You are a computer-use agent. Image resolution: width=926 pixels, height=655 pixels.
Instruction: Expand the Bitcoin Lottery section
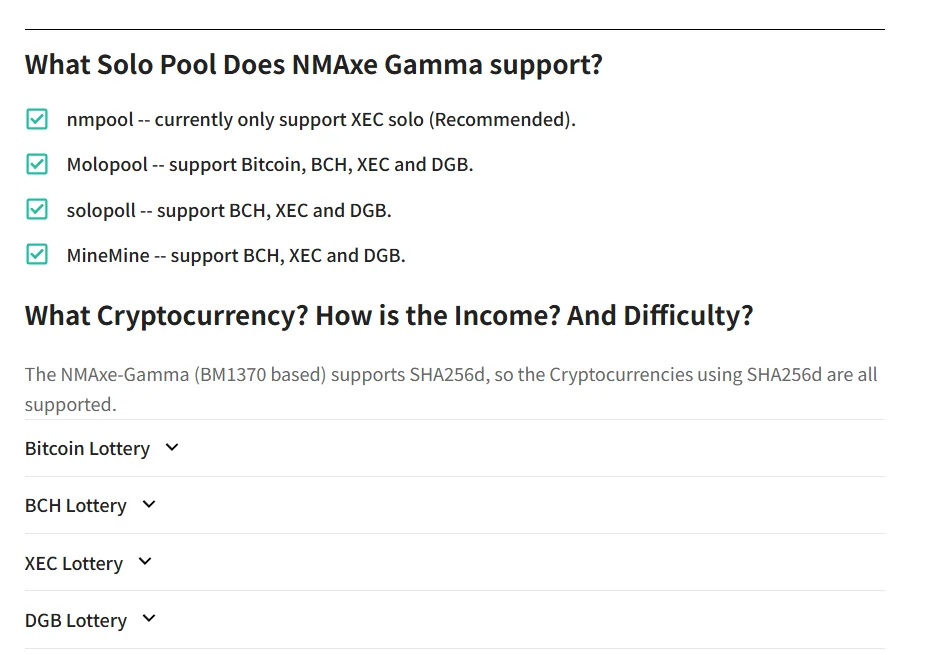point(87,449)
